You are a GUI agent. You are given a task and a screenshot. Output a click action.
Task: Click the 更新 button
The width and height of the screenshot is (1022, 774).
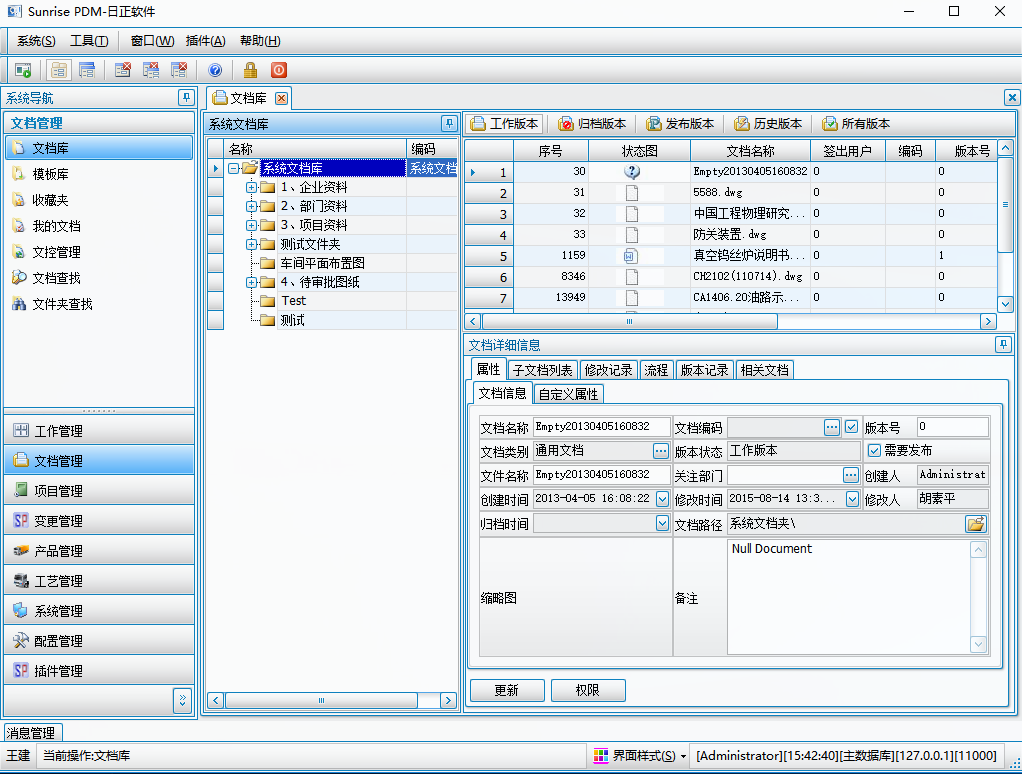[x=507, y=691]
